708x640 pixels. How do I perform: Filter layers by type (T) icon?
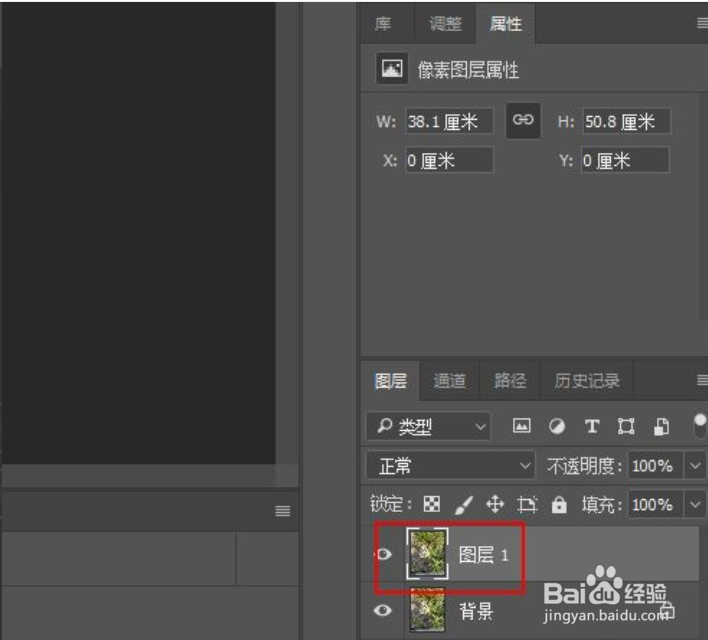[x=592, y=426]
